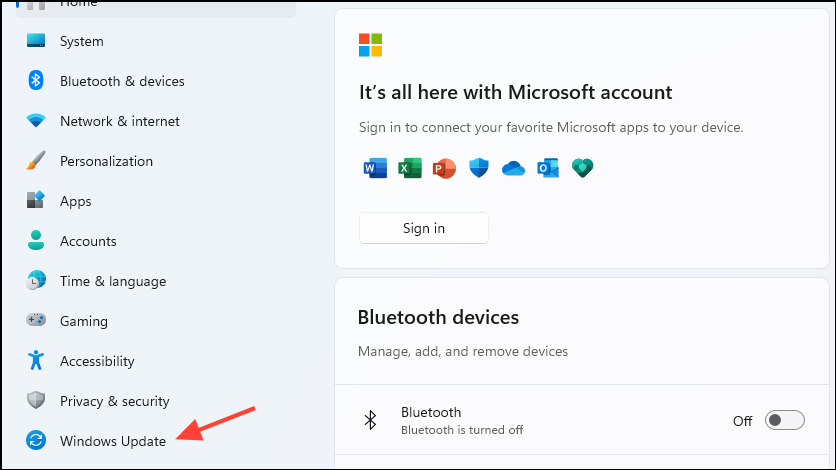Open Time & language settings
Screen dimensions: 836x470
tap(112, 281)
